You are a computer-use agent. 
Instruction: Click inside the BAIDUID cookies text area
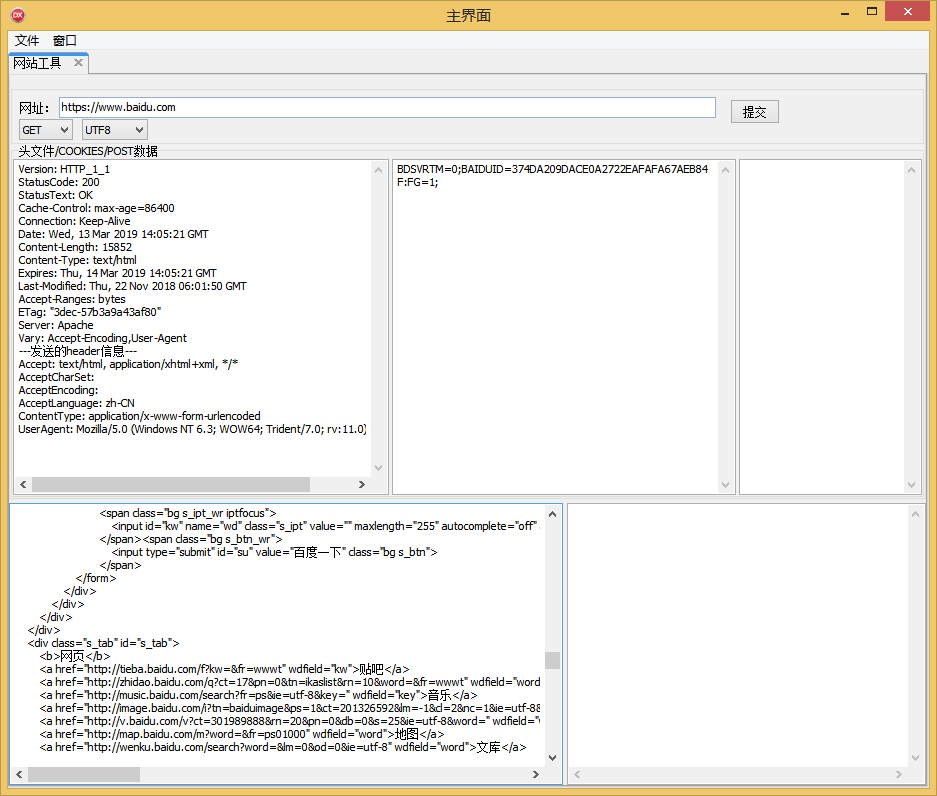point(555,327)
